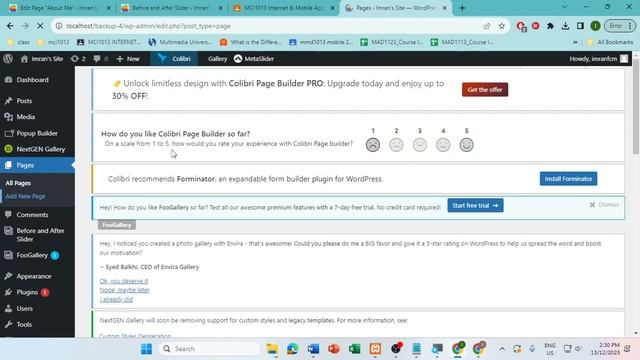Open a new browser tab
Image resolution: width=640 pixels, height=360 pixels.
click(462, 8)
